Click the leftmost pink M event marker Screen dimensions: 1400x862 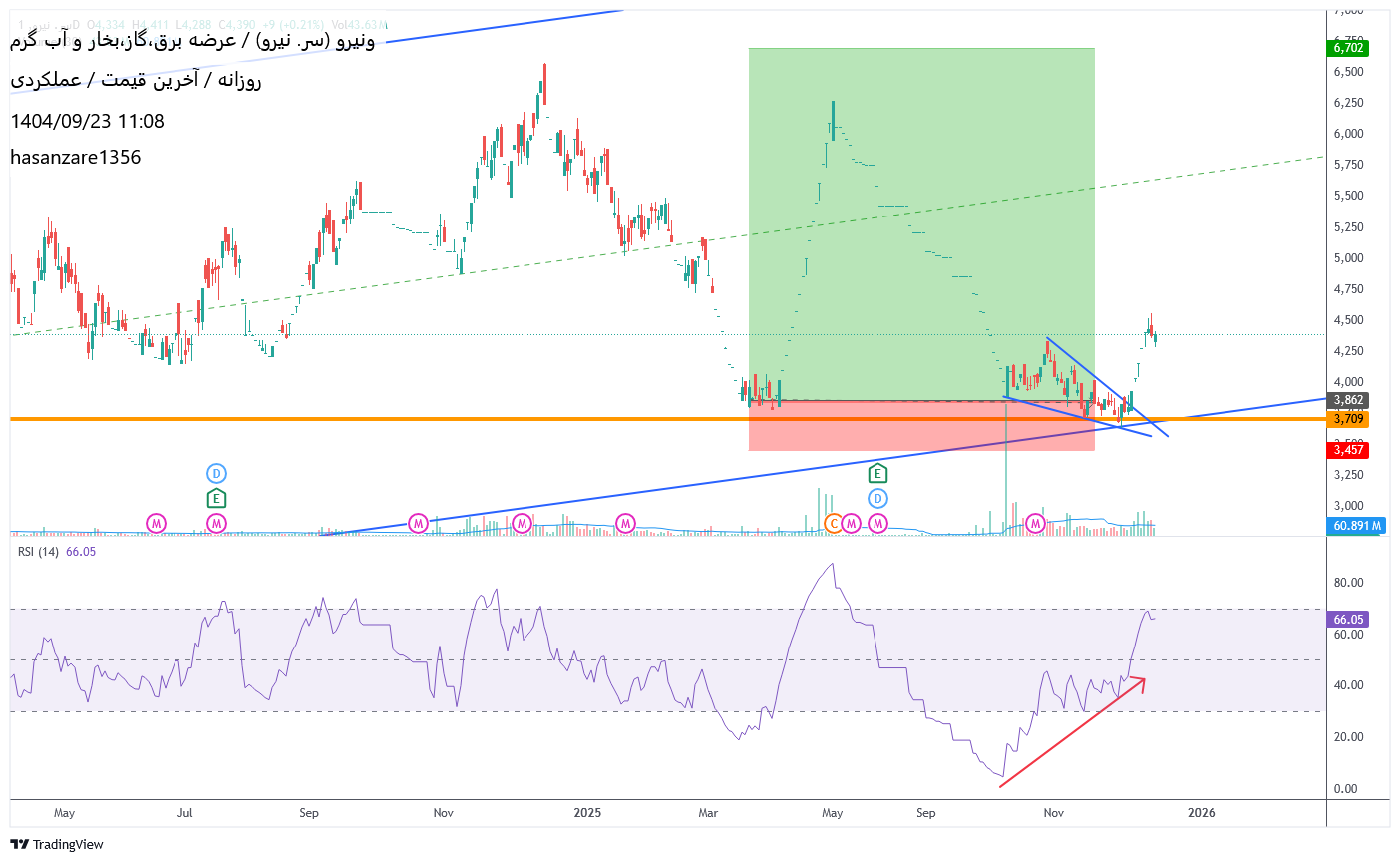point(156,523)
